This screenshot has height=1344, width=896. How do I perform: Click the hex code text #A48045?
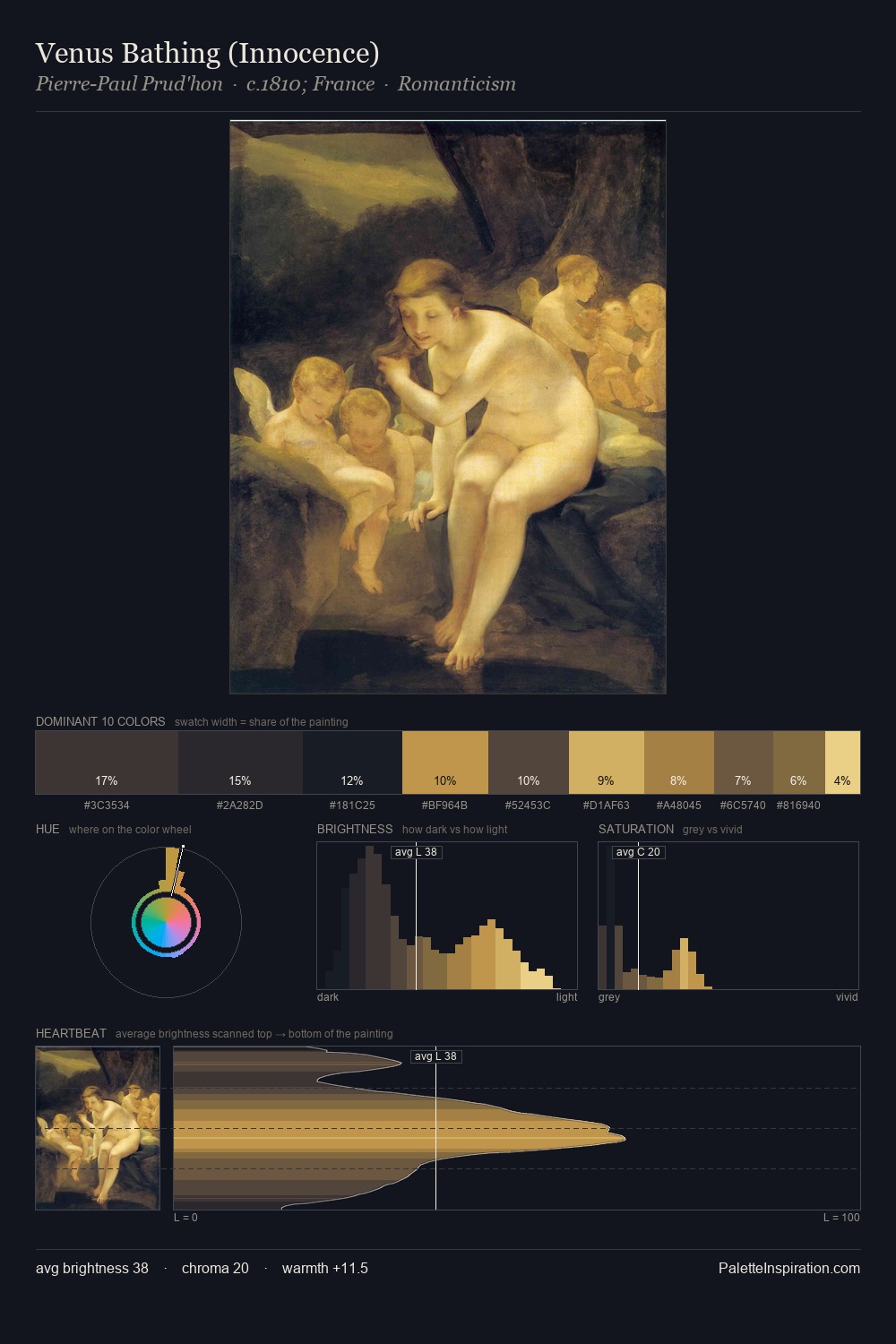tap(679, 806)
